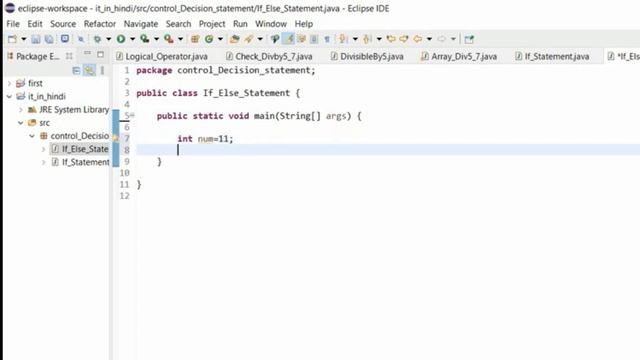Image resolution: width=640 pixels, height=360 pixels.
Task: Open the Project menu
Action: pyautogui.click(x=212, y=24)
